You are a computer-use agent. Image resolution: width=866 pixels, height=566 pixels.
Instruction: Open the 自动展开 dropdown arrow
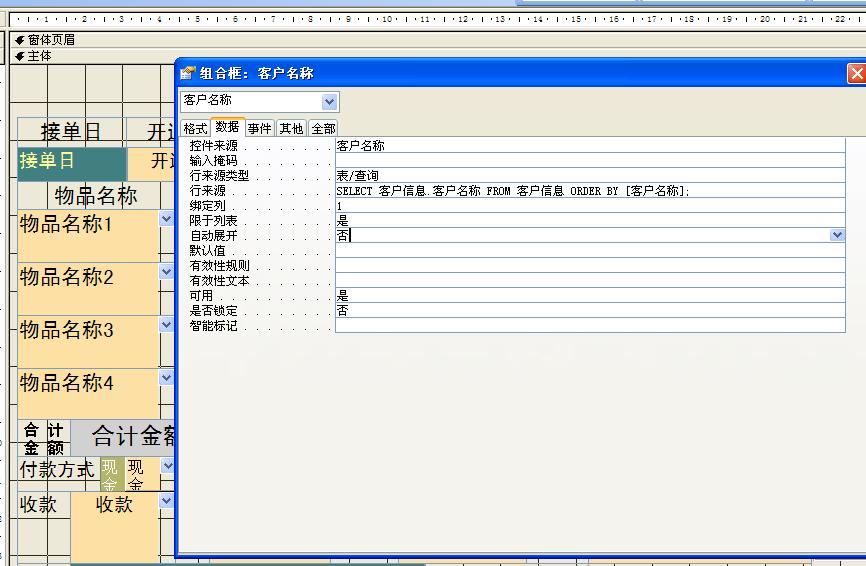coord(837,235)
